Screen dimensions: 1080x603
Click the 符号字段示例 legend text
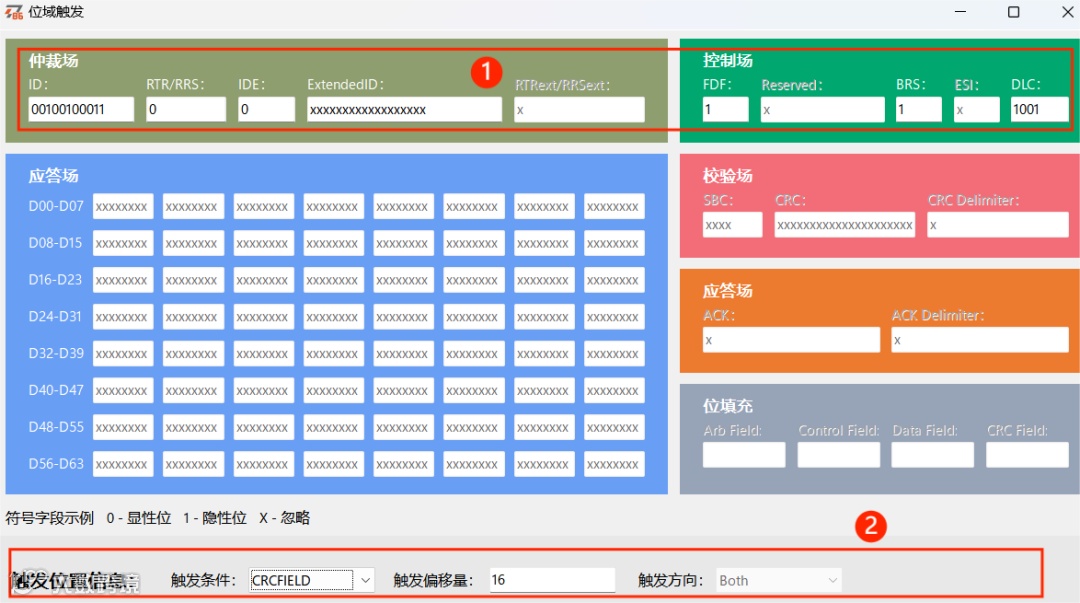click(x=50, y=518)
